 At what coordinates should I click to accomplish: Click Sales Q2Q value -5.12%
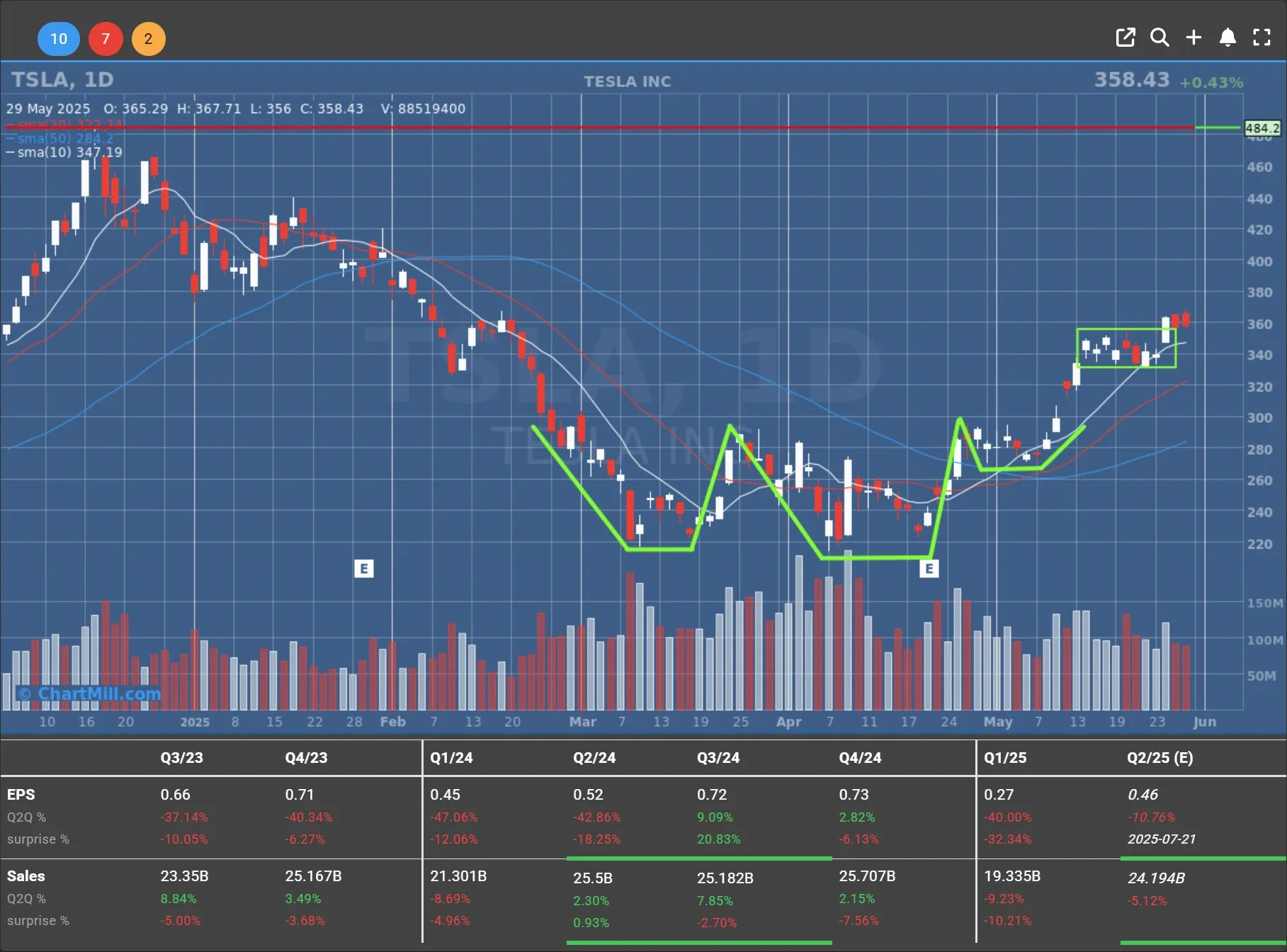[x=1147, y=900]
